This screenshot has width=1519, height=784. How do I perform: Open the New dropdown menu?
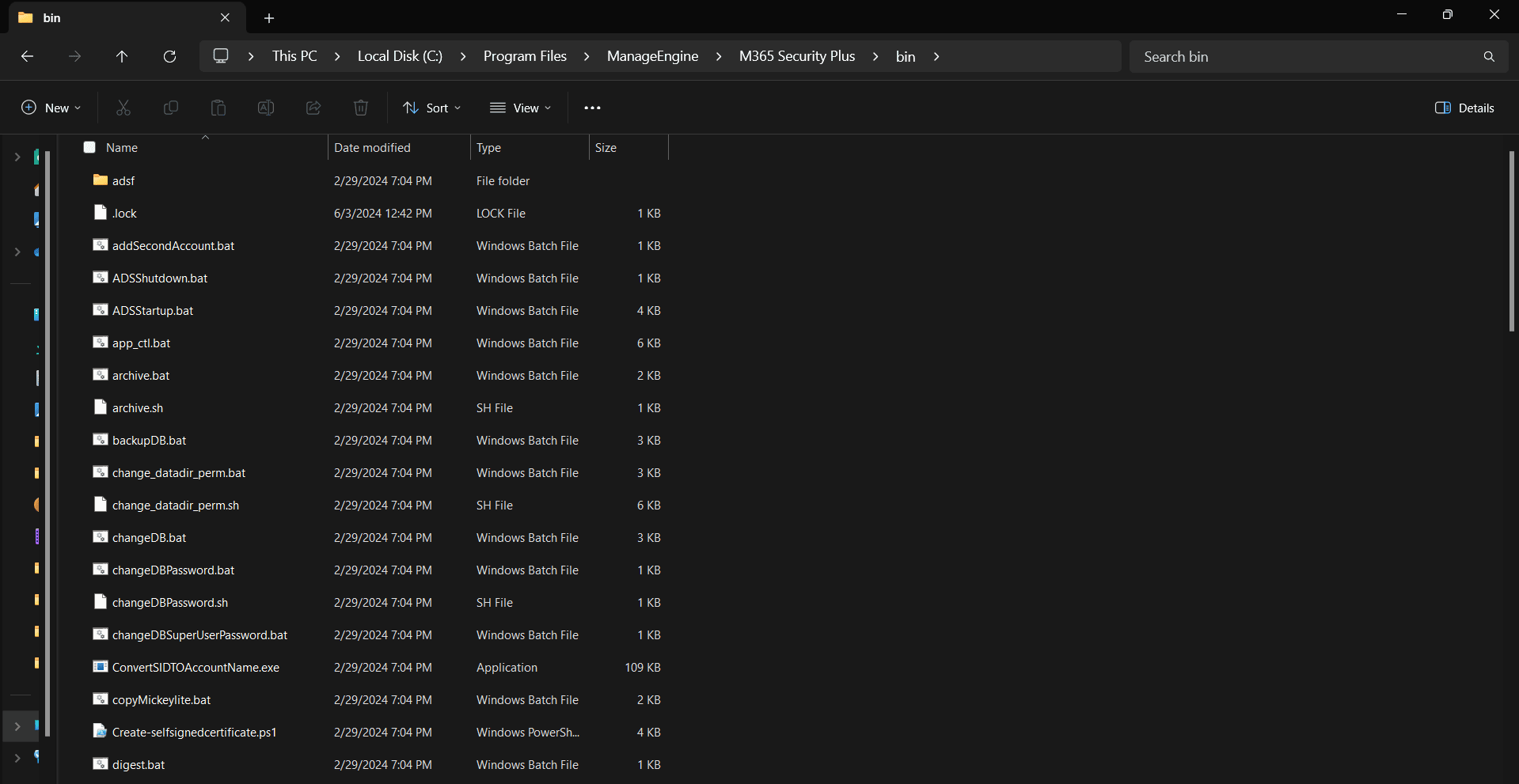pos(51,108)
